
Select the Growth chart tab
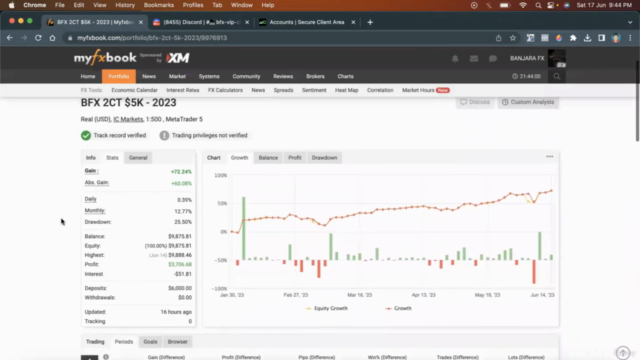tap(240, 158)
